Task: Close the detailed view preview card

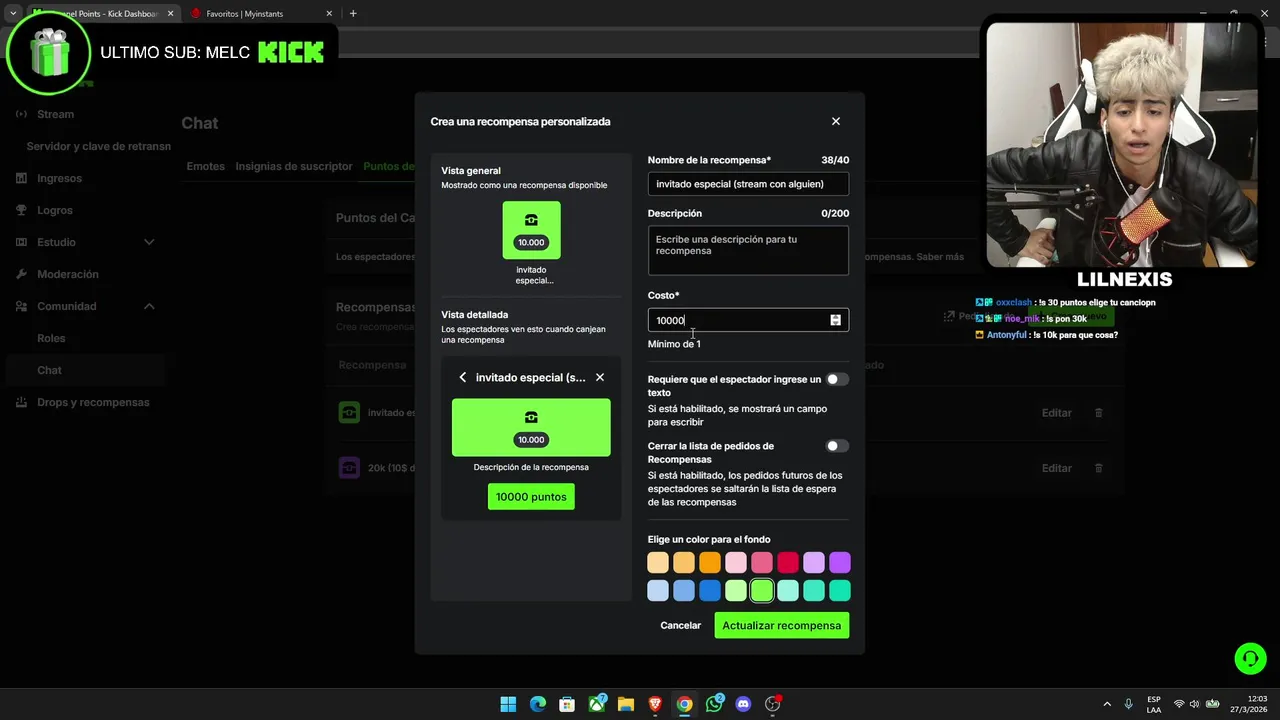Action: click(x=600, y=377)
